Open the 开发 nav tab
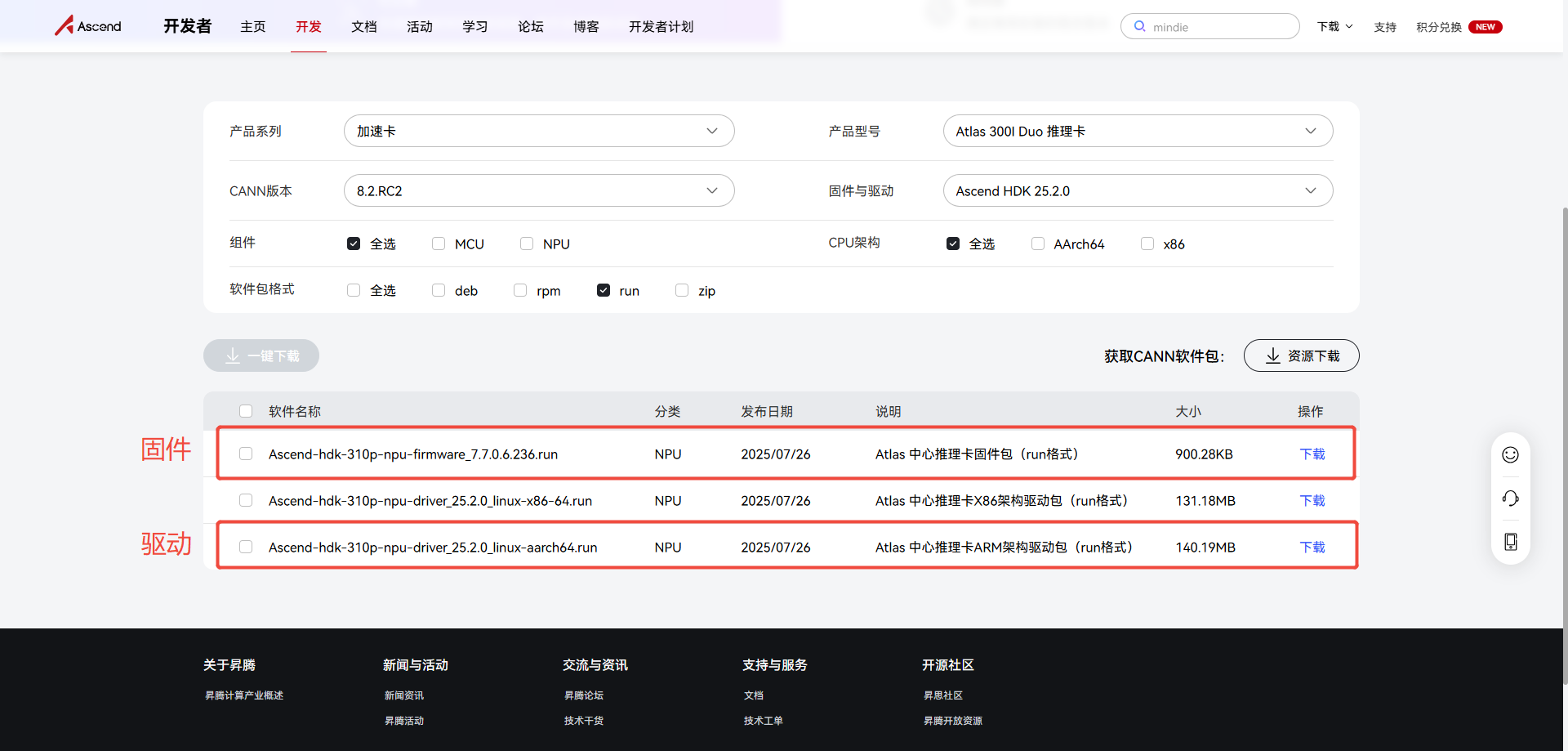Image resolution: width=1568 pixels, height=751 pixels. click(309, 27)
